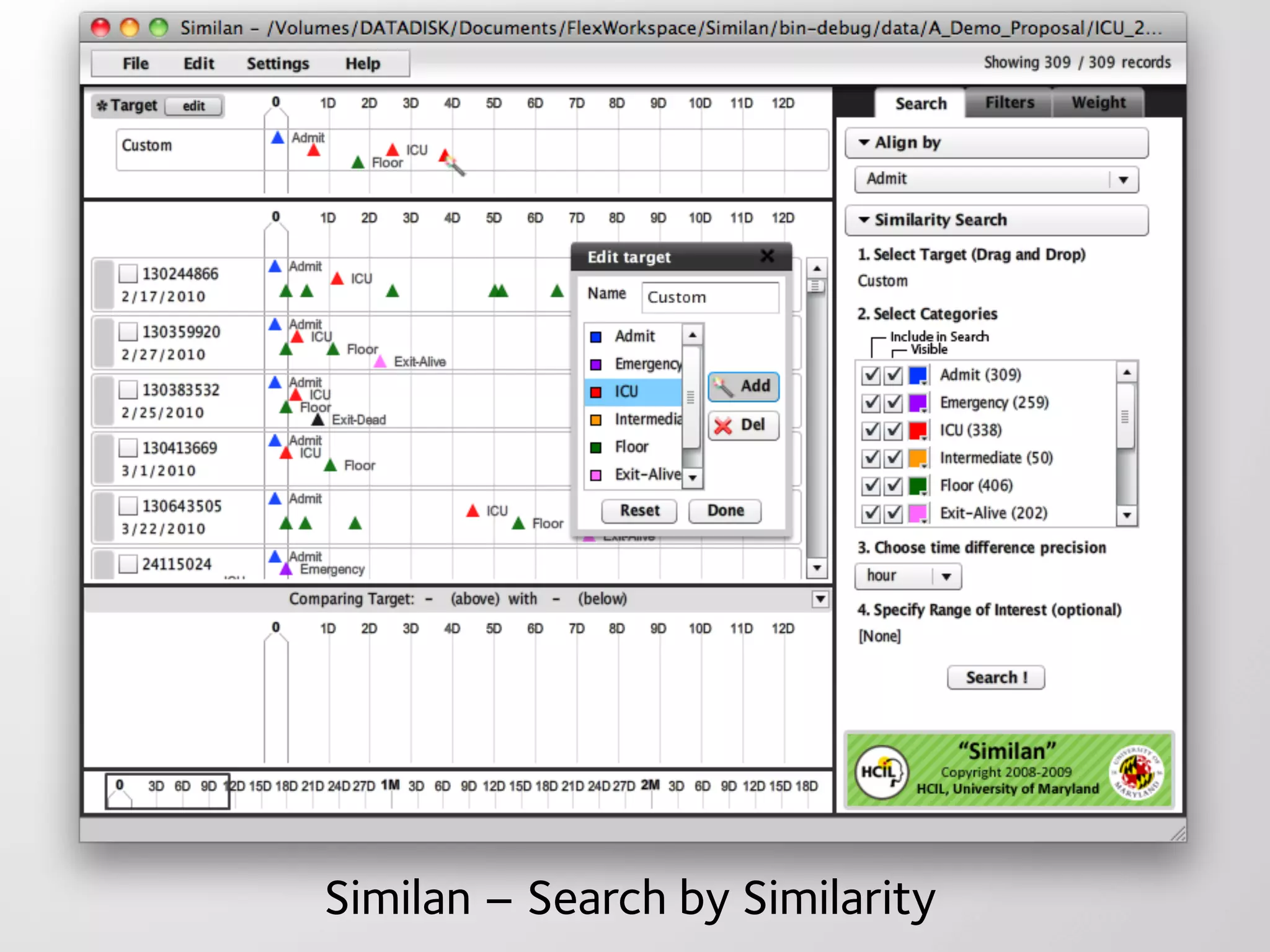This screenshot has width=1270, height=952.
Task: Toggle checkbox for record 130359920
Action: point(128,332)
